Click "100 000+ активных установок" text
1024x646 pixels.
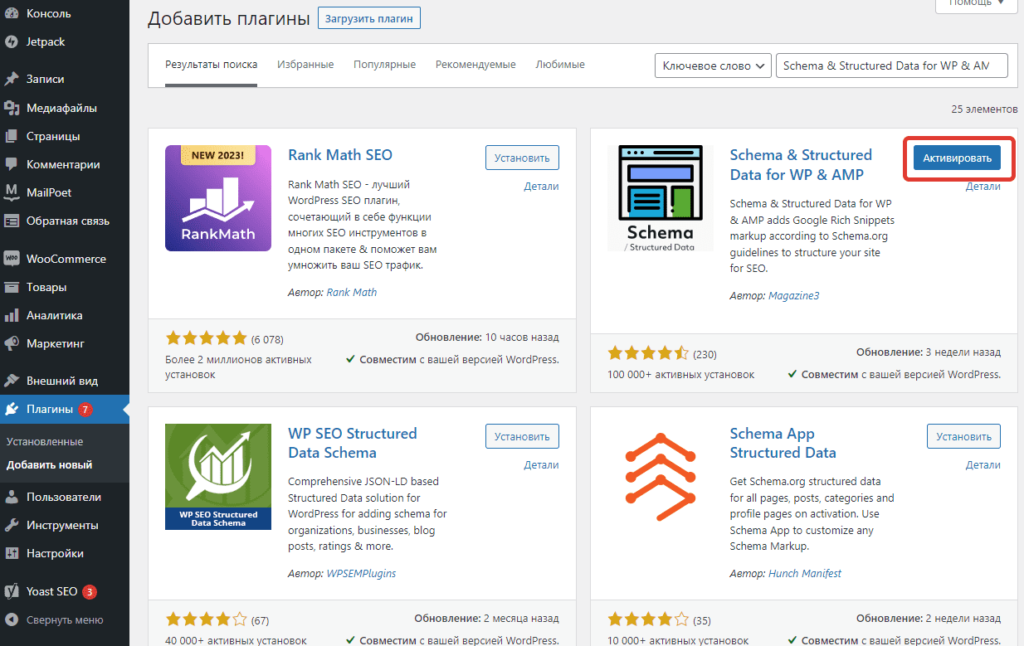coord(680,375)
